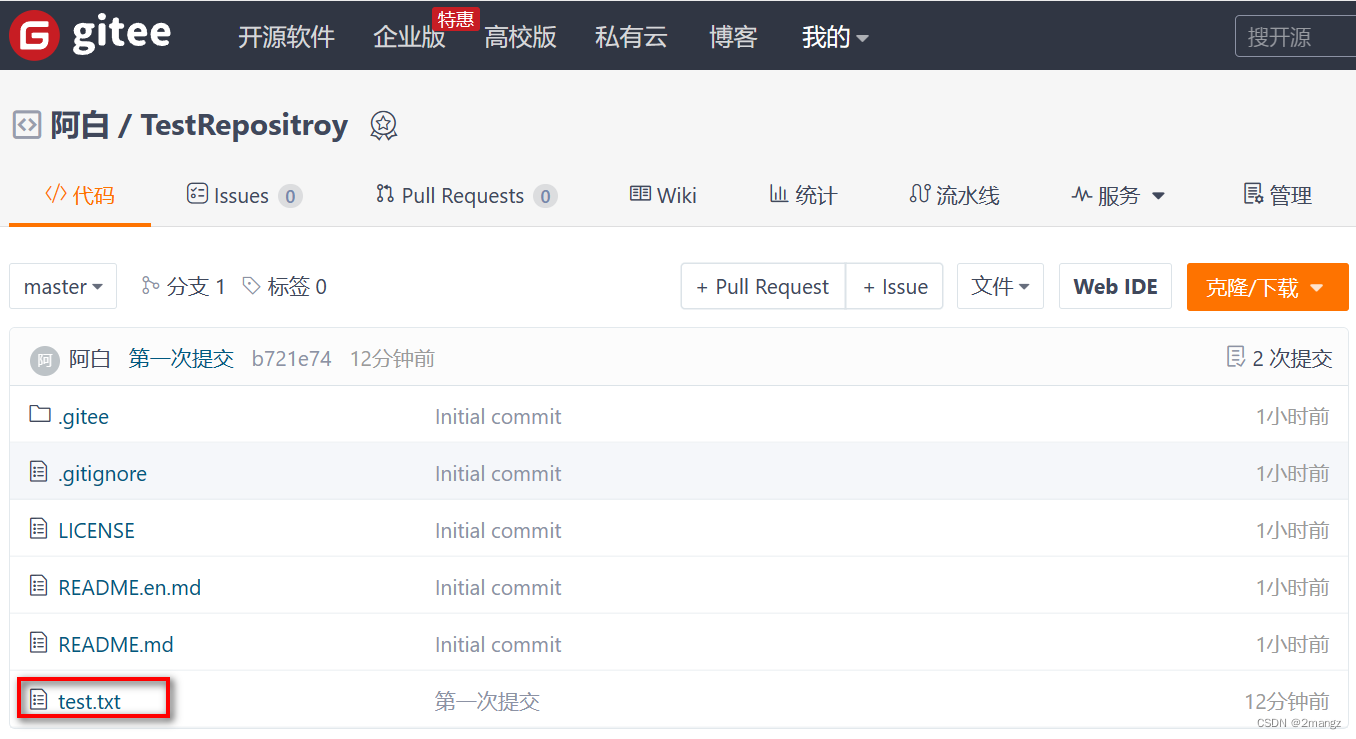1356x739 pixels.
Task: Open the 统计 tab
Action: [x=803, y=195]
